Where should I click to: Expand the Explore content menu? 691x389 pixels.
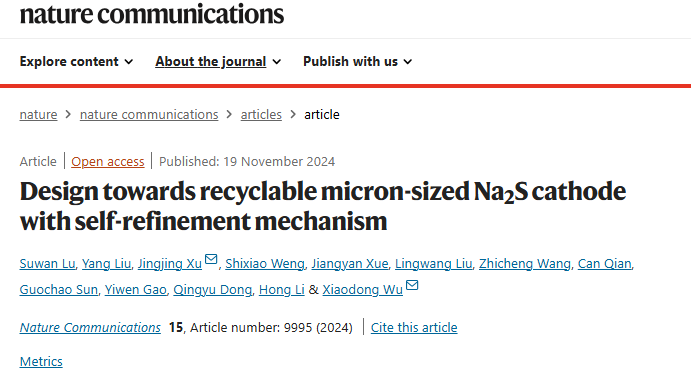[x=76, y=61]
